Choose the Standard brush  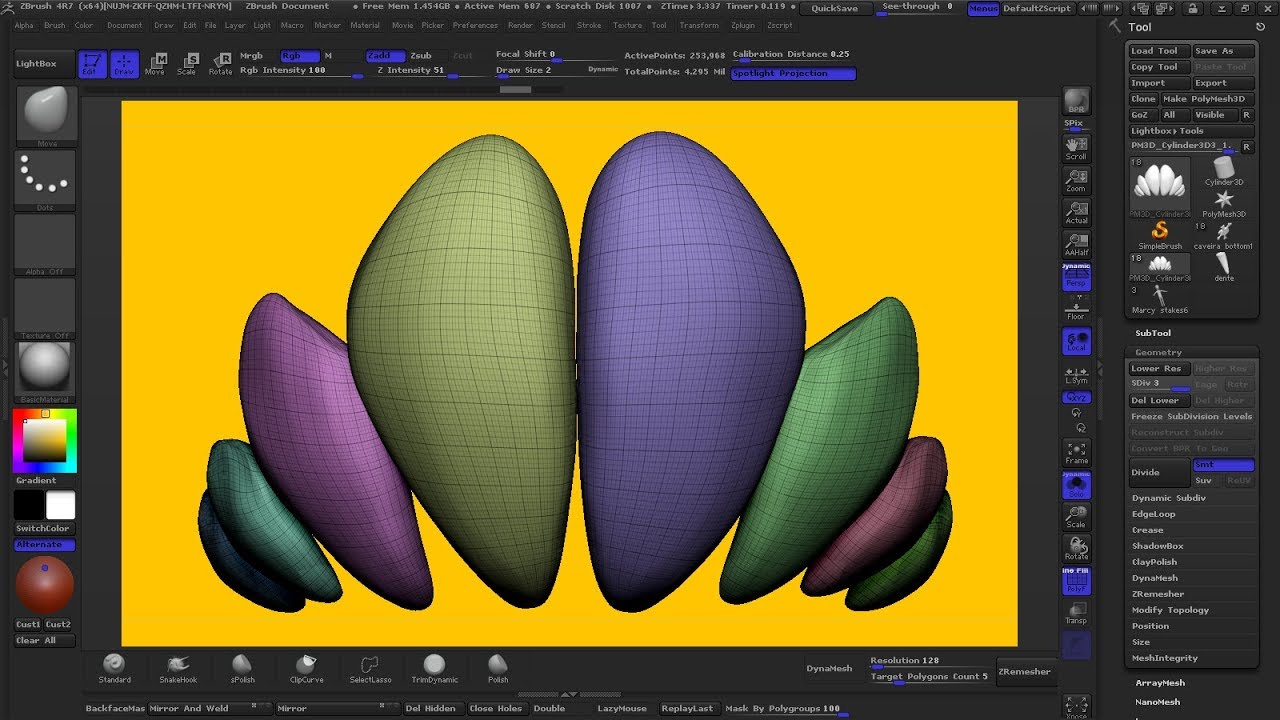point(114,669)
